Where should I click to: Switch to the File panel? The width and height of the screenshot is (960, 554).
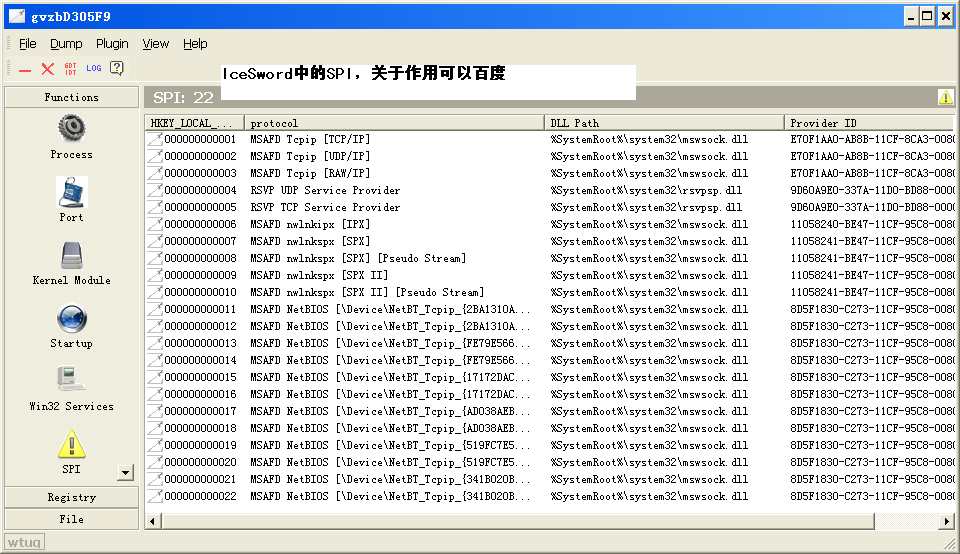point(72,519)
